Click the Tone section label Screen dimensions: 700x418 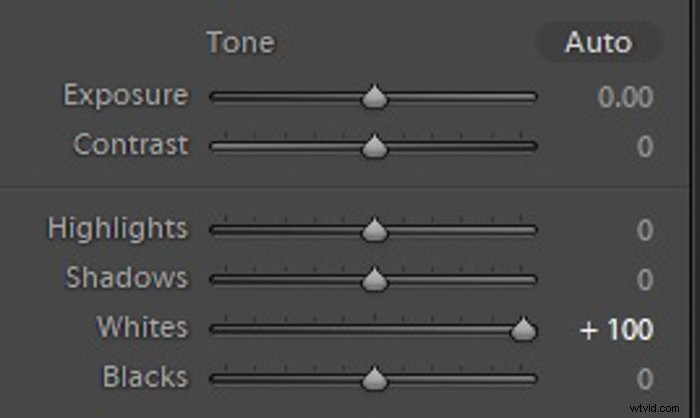[240, 43]
